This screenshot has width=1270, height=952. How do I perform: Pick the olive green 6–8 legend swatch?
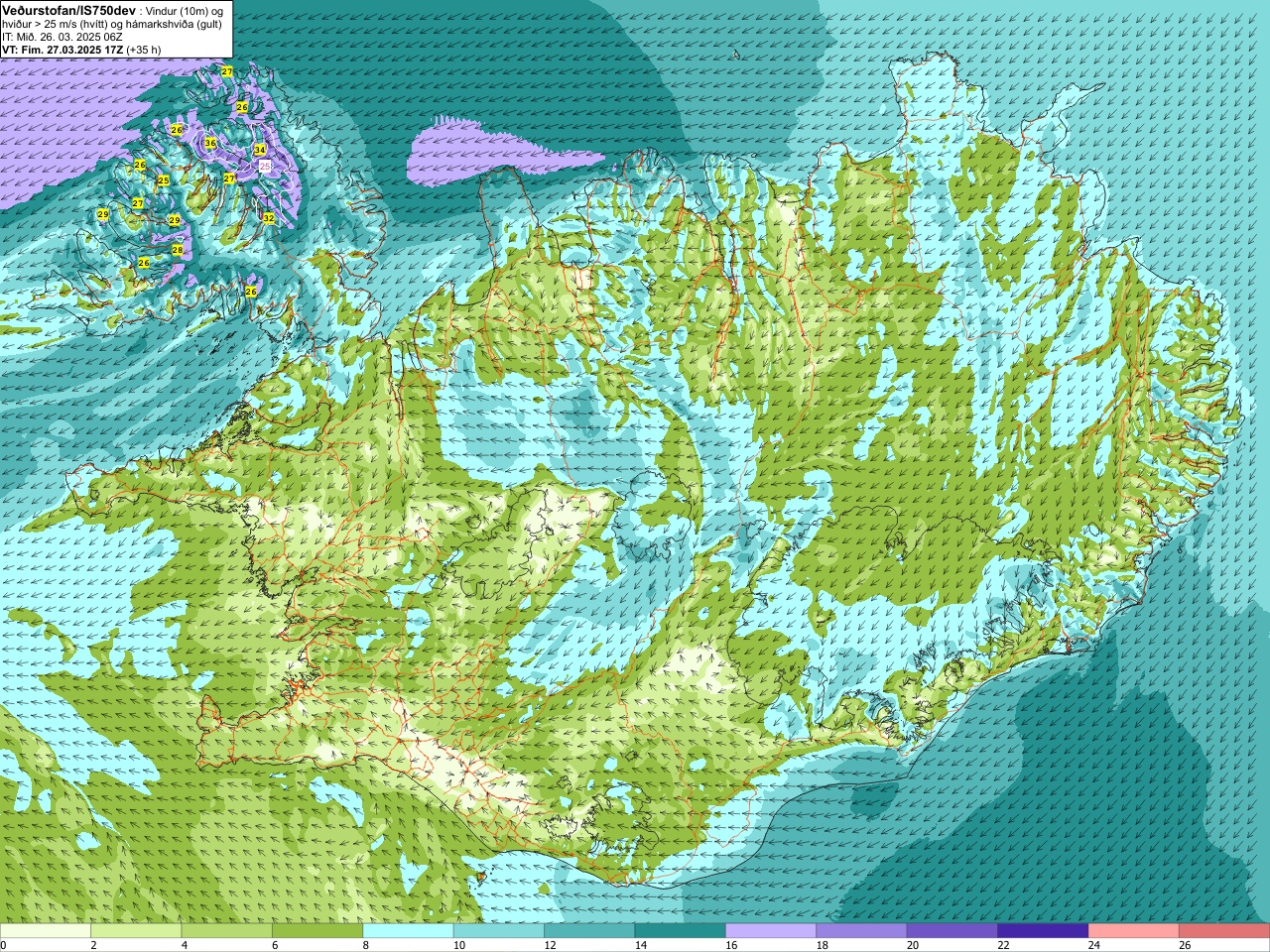[317, 931]
